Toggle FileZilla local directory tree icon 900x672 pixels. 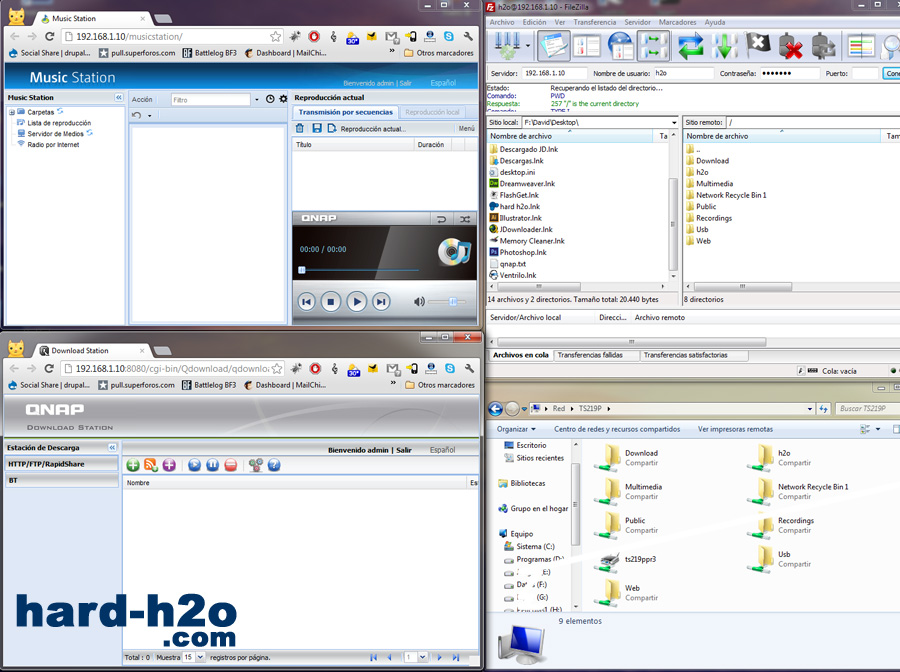587,46
